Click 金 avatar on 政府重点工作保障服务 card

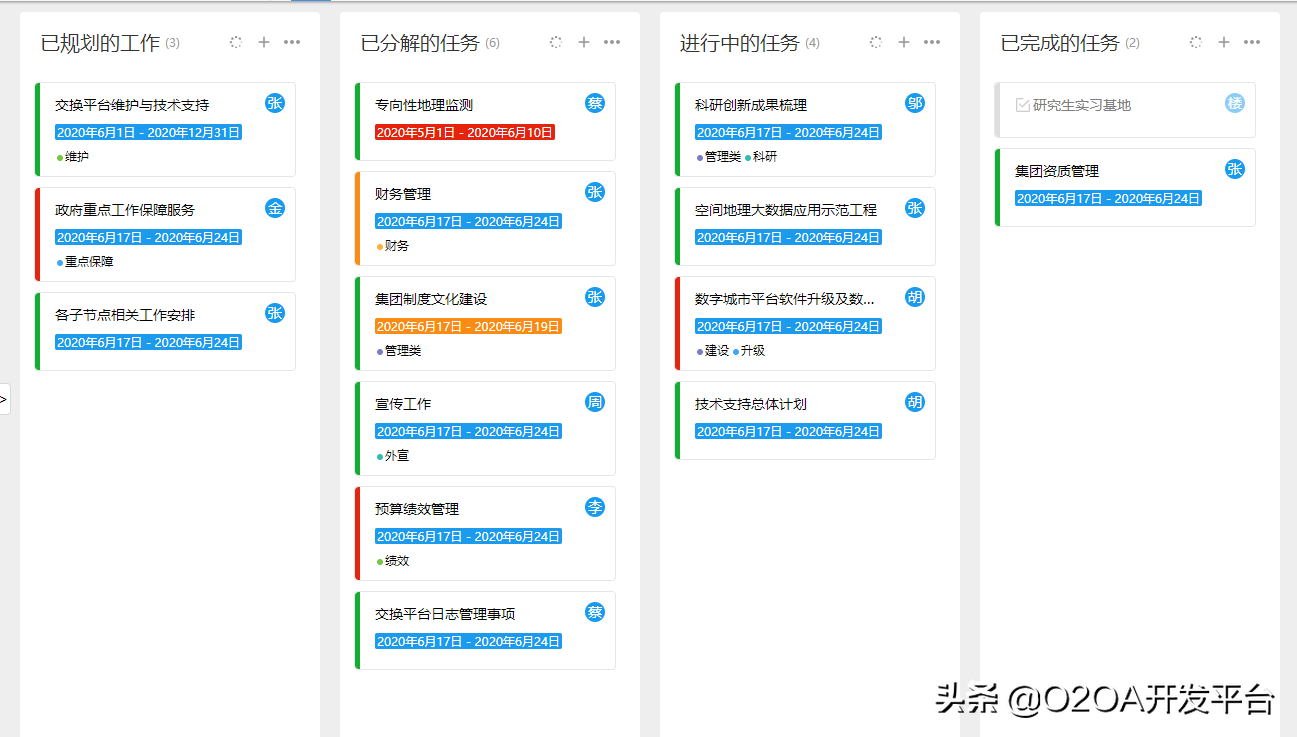275,208
